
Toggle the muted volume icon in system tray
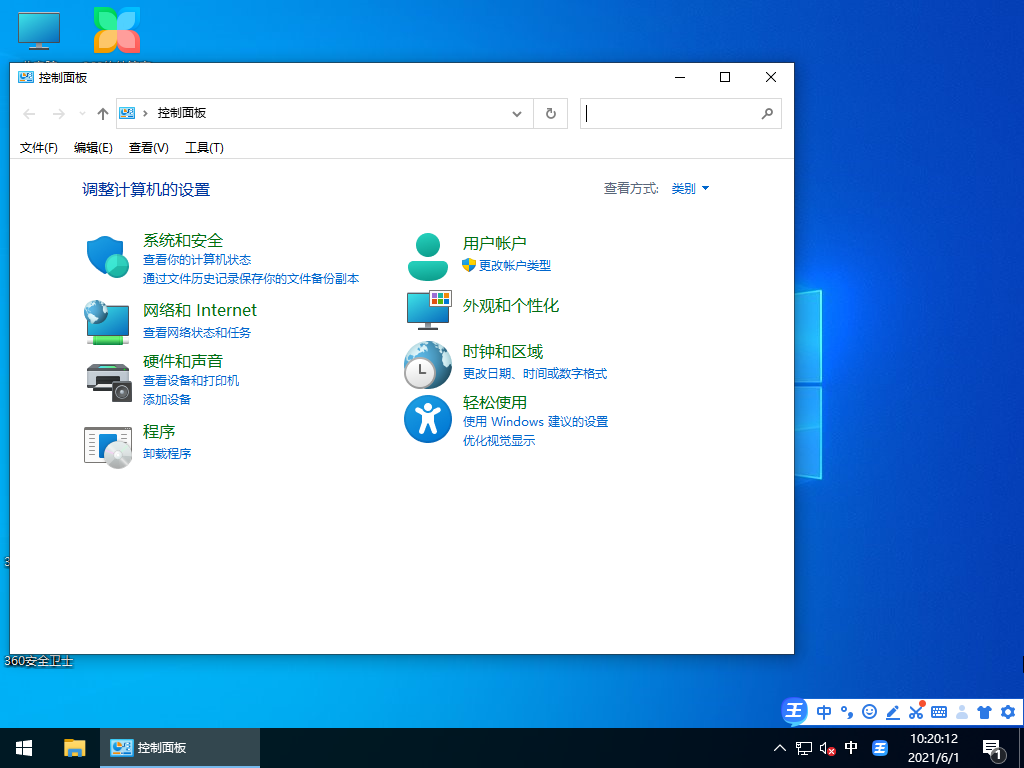(826, 748)
